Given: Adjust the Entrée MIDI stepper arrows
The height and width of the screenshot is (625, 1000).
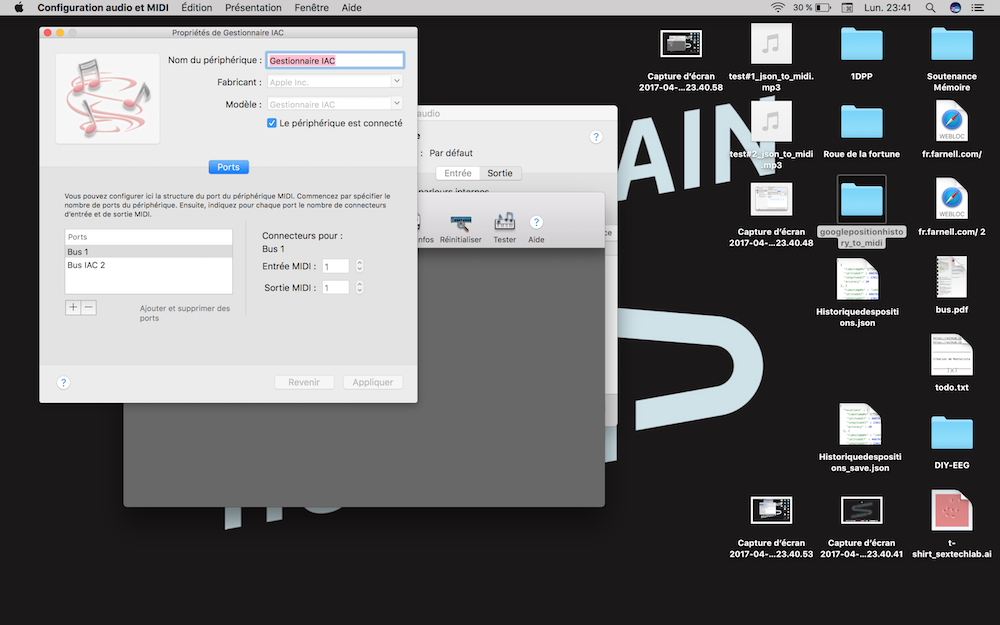Looking at the screenshot, I should [x=359, y=266].
